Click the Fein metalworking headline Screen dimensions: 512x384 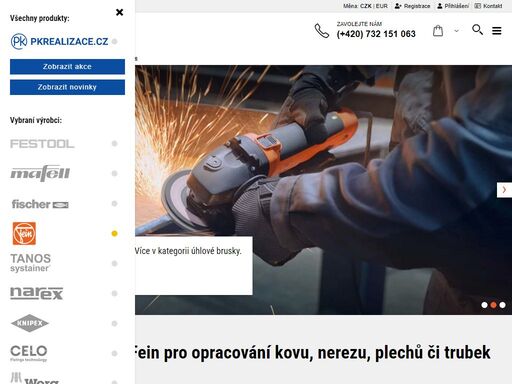point(313,353)
